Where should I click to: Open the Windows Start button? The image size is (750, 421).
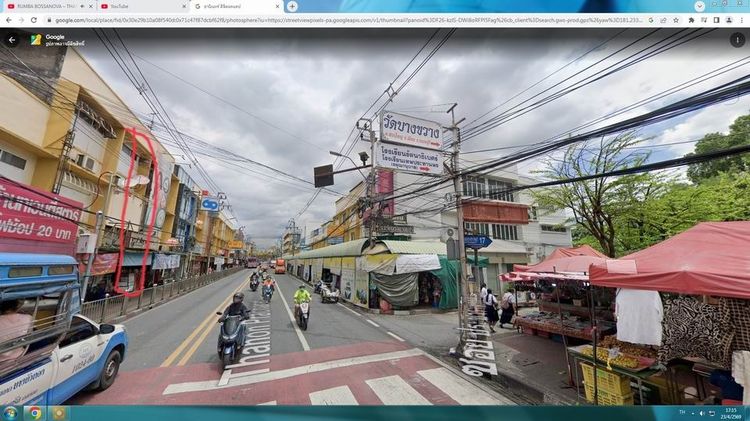[x=10, y=413]
